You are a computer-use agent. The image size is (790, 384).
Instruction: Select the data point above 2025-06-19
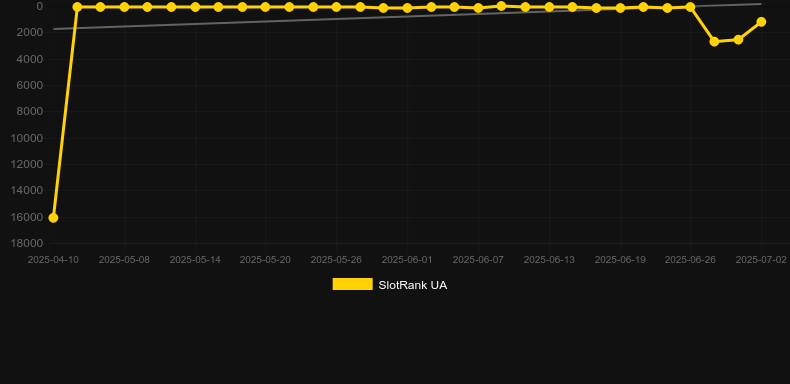pos(620,8)
